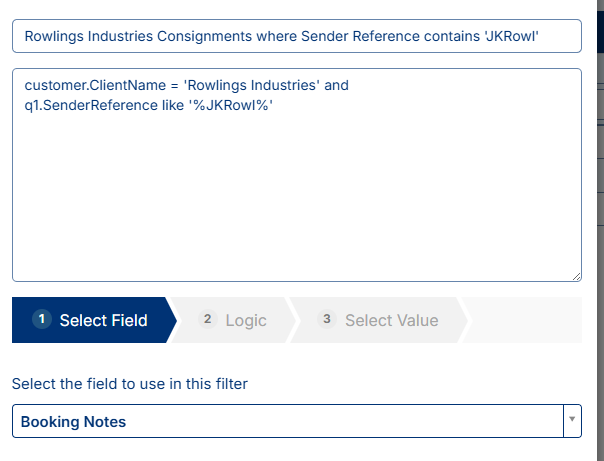
Task: Click the step 1 number badge
Action: (x=41, y=320)
